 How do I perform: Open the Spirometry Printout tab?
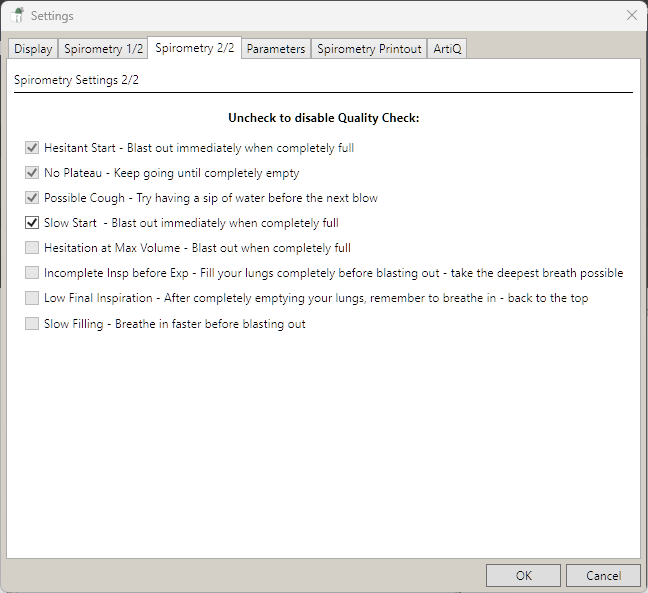[369, 49]
